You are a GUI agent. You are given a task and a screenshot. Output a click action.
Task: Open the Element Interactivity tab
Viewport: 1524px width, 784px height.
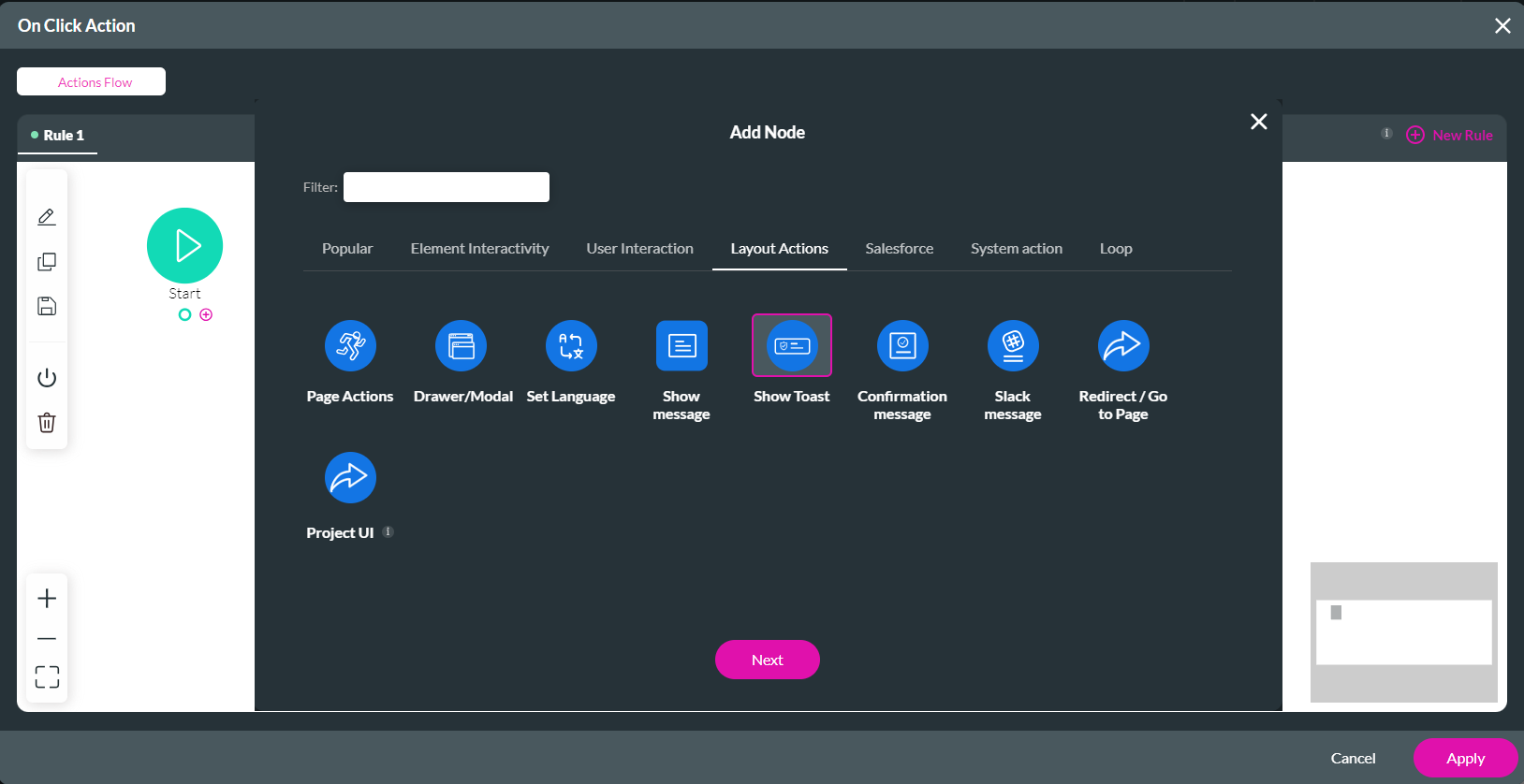pyautogui.click(x=479, y=249)
